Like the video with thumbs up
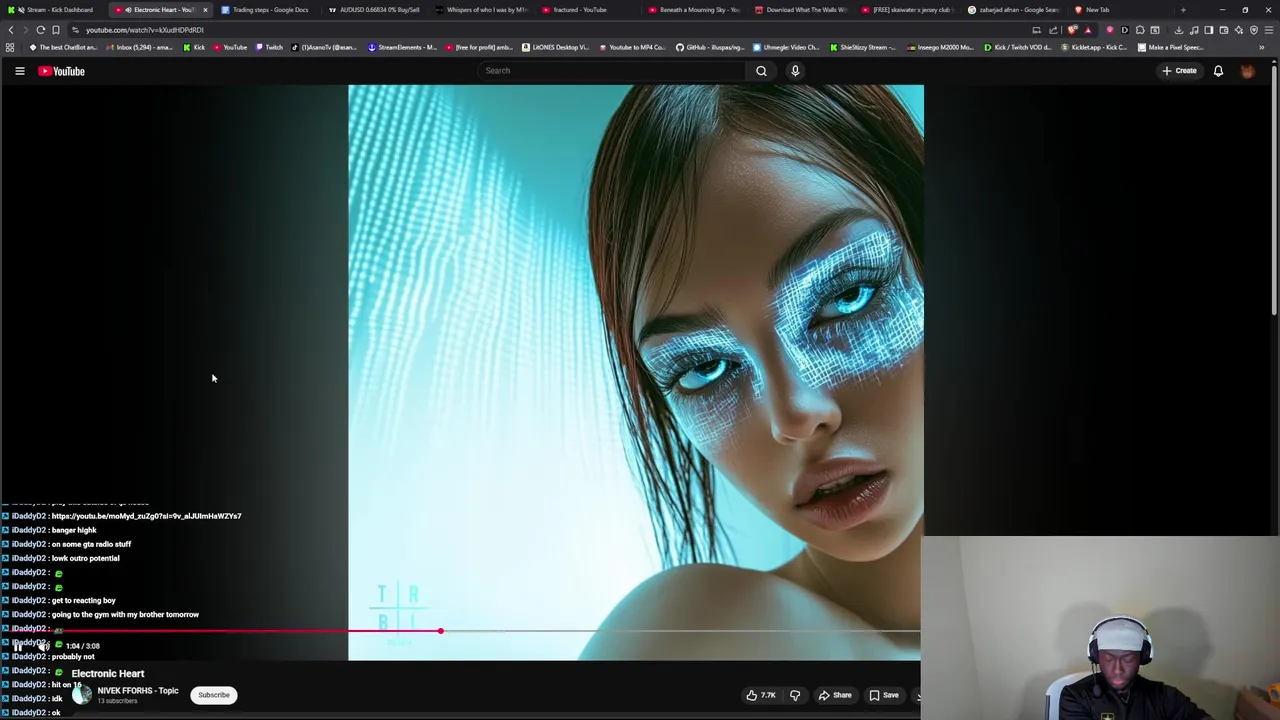The image size is (1280, 720). click(761, 695)
